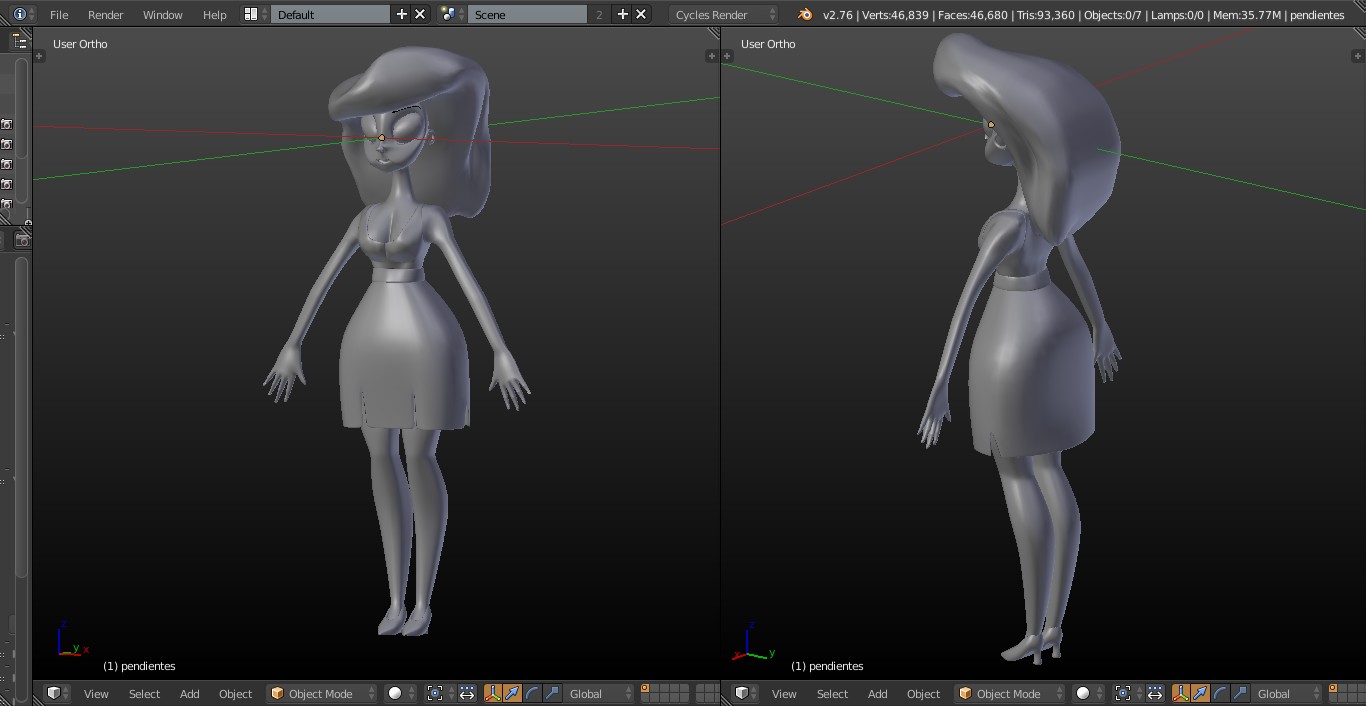Add a new scene
This screenshot has width=1366, height=706.
click(623, 14)
